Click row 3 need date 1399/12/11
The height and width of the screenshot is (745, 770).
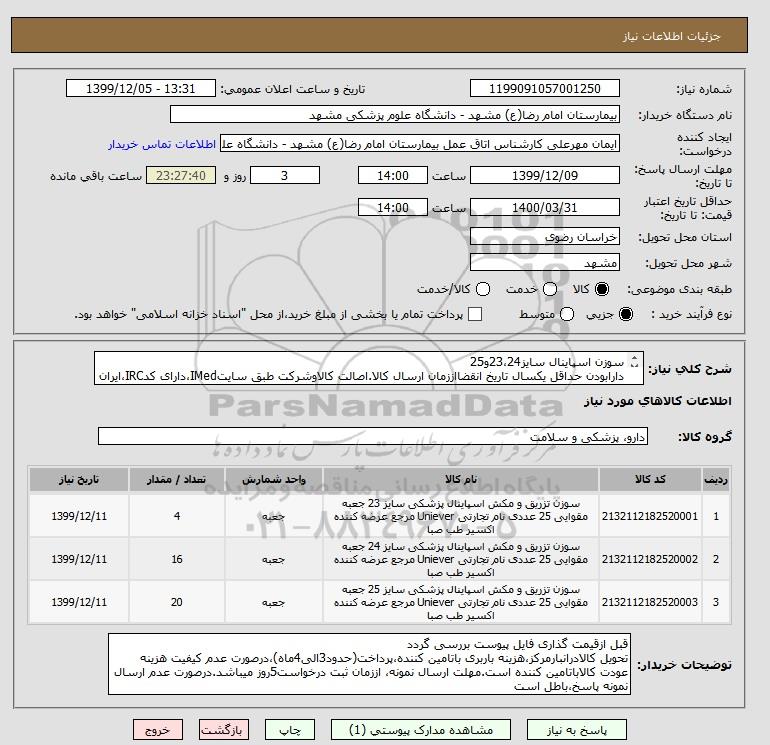click(x=79, y=602)
